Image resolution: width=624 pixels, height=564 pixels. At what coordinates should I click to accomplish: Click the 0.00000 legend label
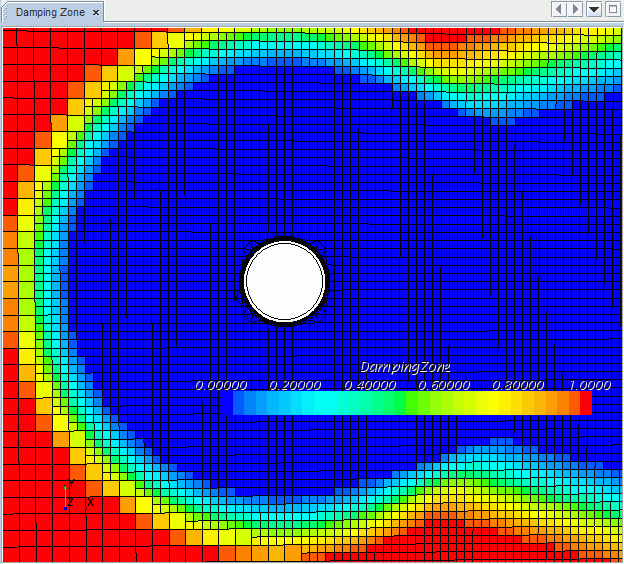click(221, 385)
